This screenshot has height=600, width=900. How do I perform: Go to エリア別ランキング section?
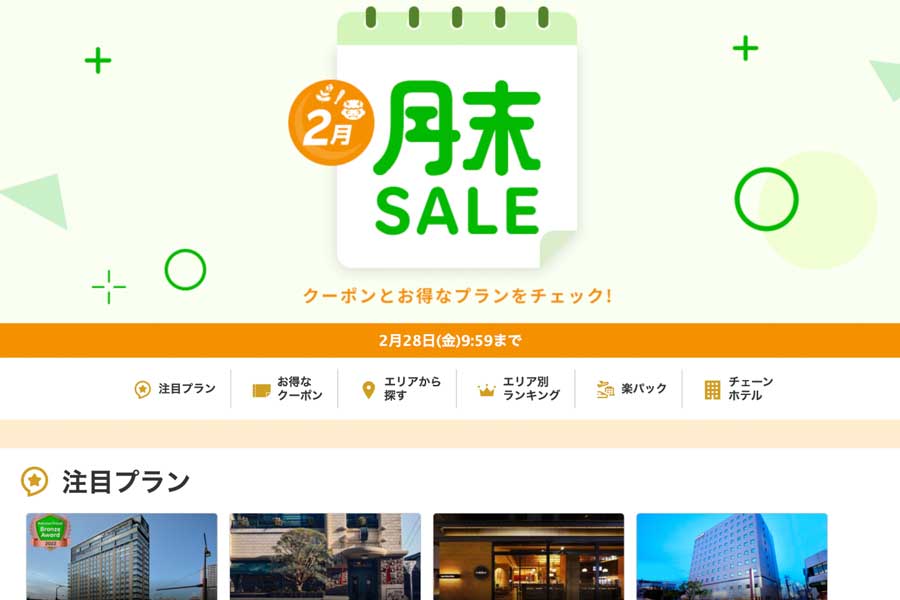pyautogui.click(x=518, y=389)
